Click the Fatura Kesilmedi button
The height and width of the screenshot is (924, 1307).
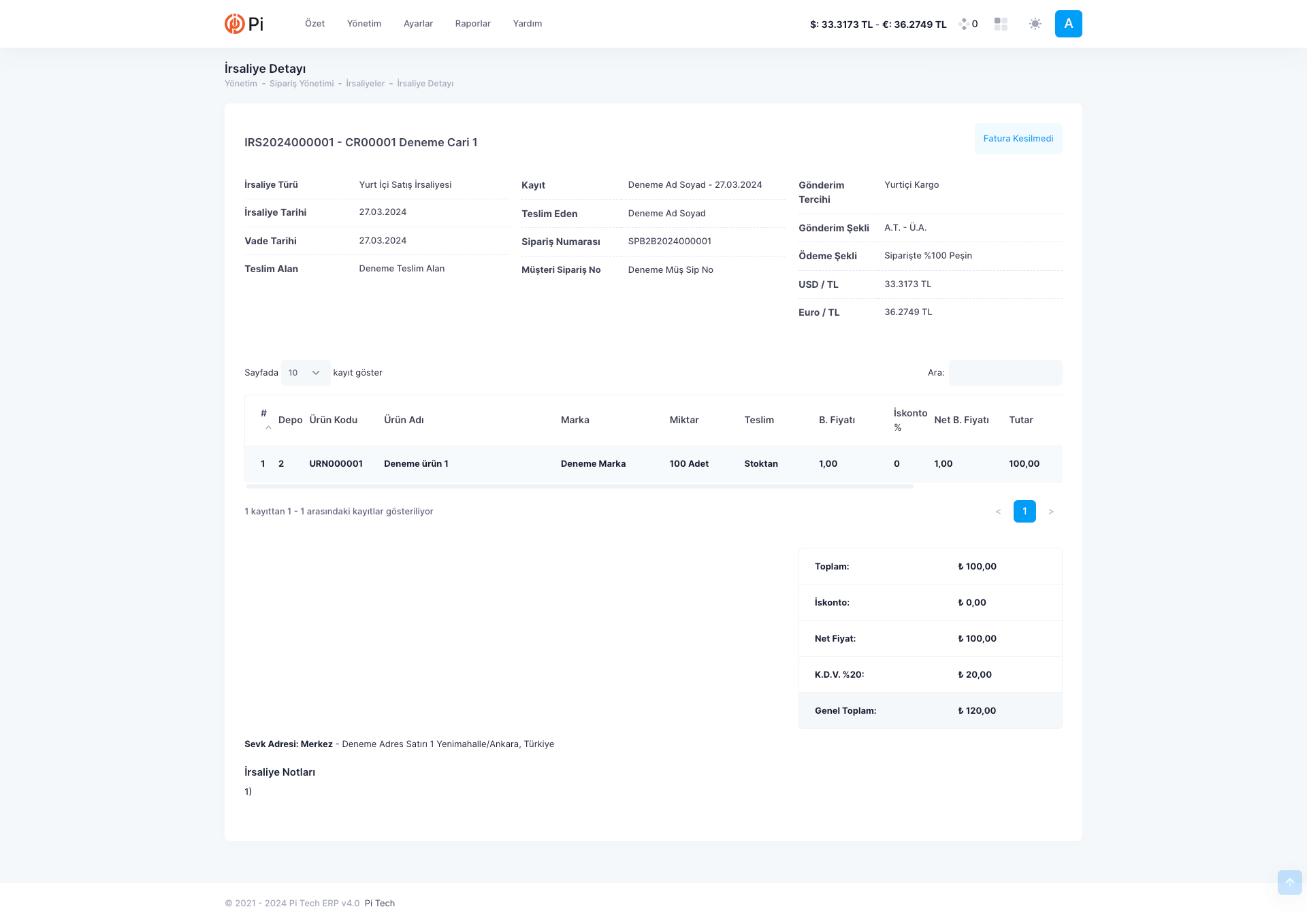[1018, 139]
